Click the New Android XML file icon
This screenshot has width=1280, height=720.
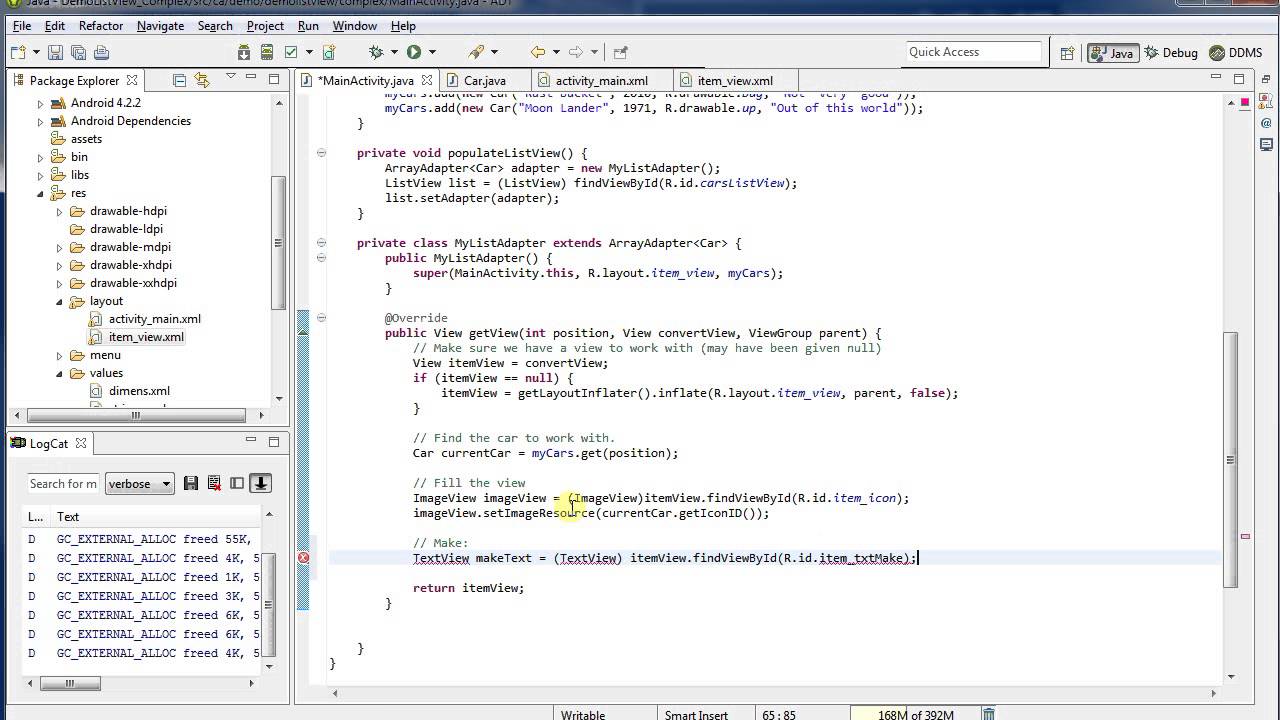[x=329, y=52]
